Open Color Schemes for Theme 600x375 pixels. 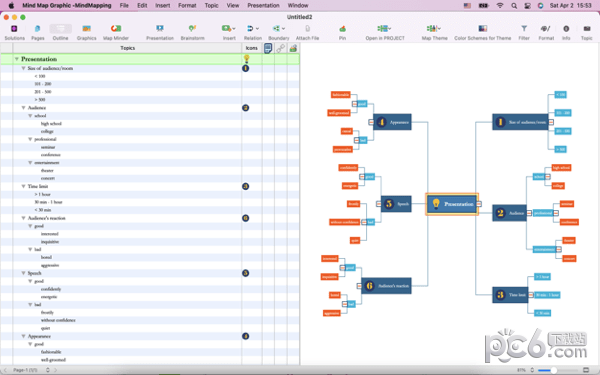483,29
